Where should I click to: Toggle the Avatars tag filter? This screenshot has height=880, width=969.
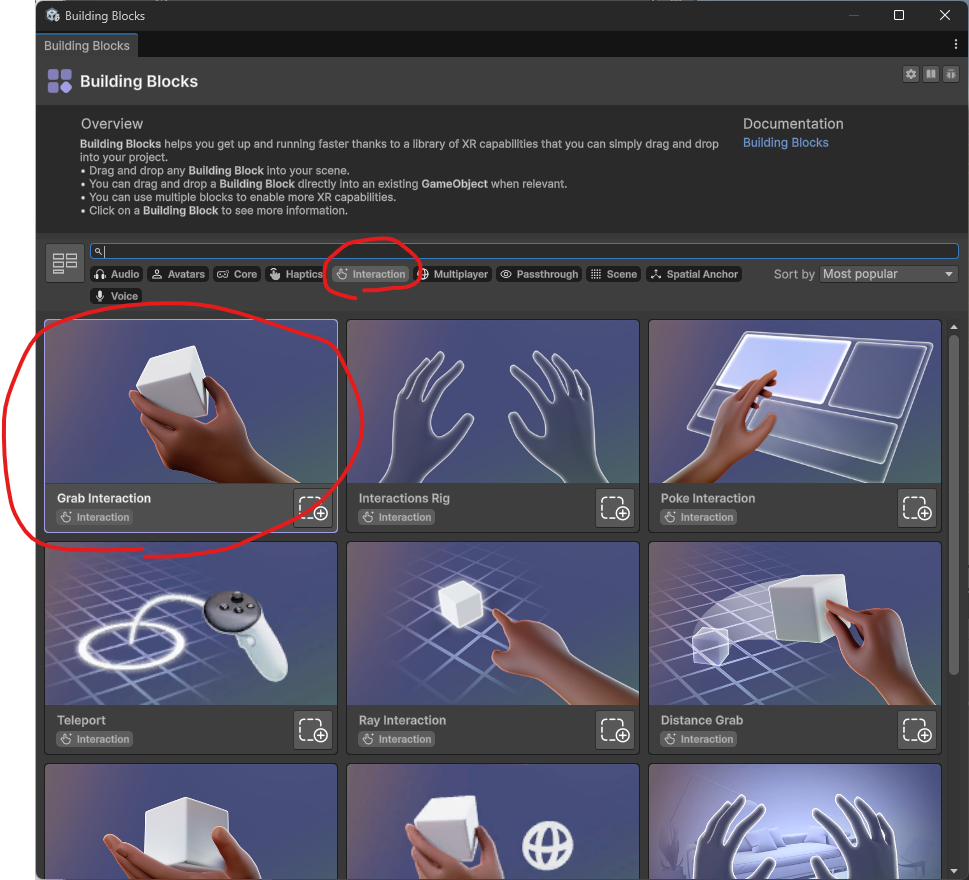pyautogui.click(x=178, y=274)
